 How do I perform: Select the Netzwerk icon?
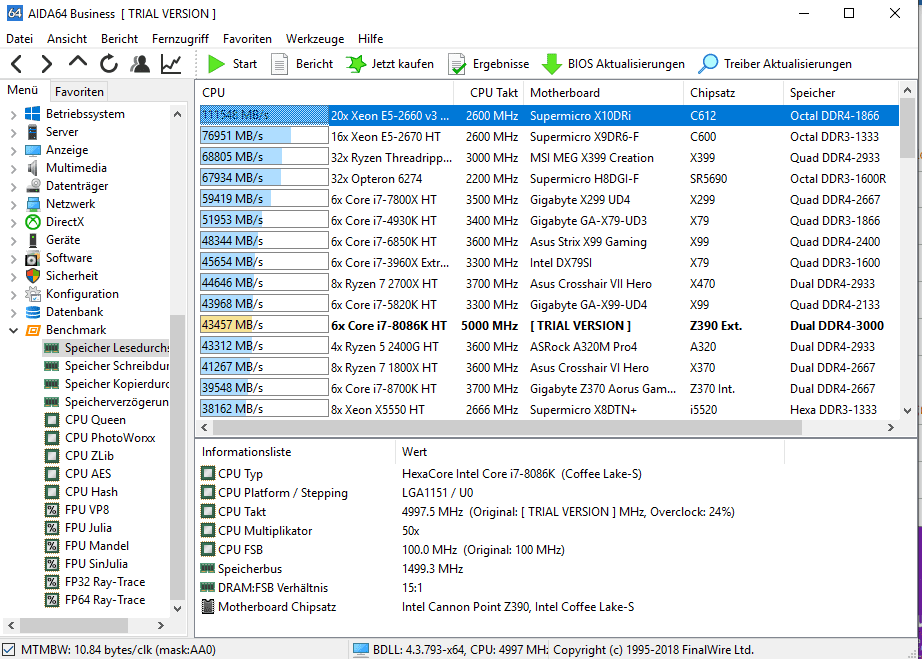[33, 205]
